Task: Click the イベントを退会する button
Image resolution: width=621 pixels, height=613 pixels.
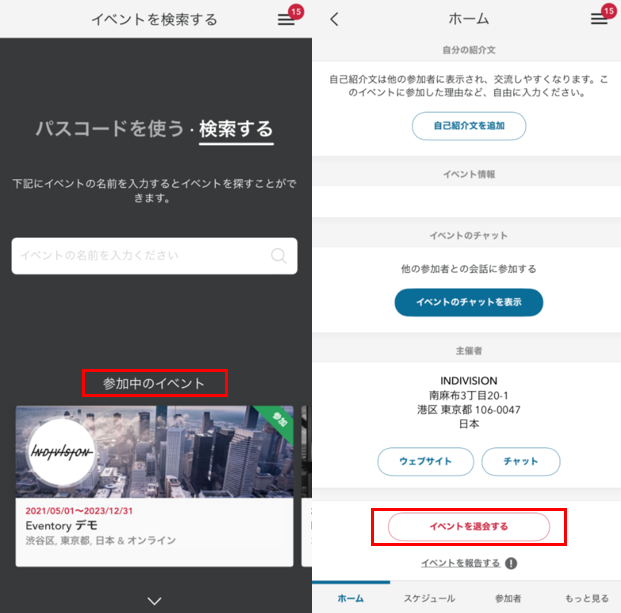Action: tap(469, 527)
